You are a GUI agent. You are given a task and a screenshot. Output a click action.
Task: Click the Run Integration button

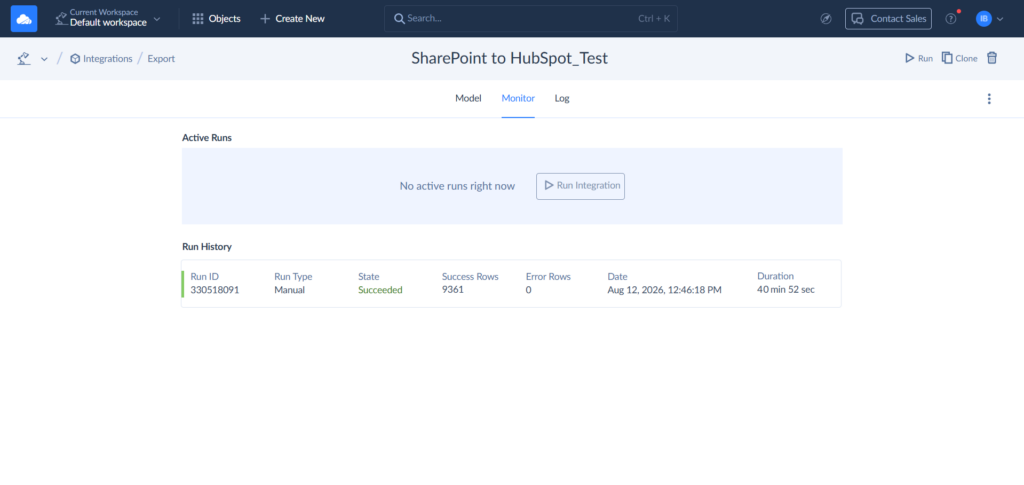(581, 186)
